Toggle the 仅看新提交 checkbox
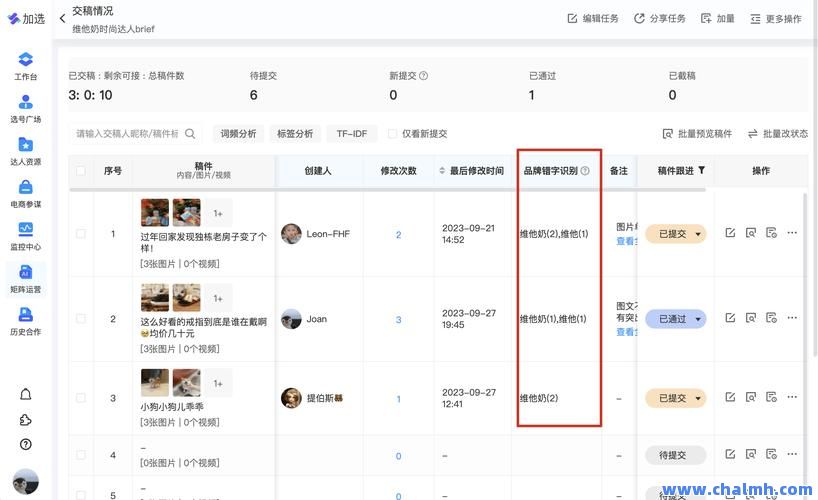This screenshot has width=818, height=500. (x=392, y=134)
